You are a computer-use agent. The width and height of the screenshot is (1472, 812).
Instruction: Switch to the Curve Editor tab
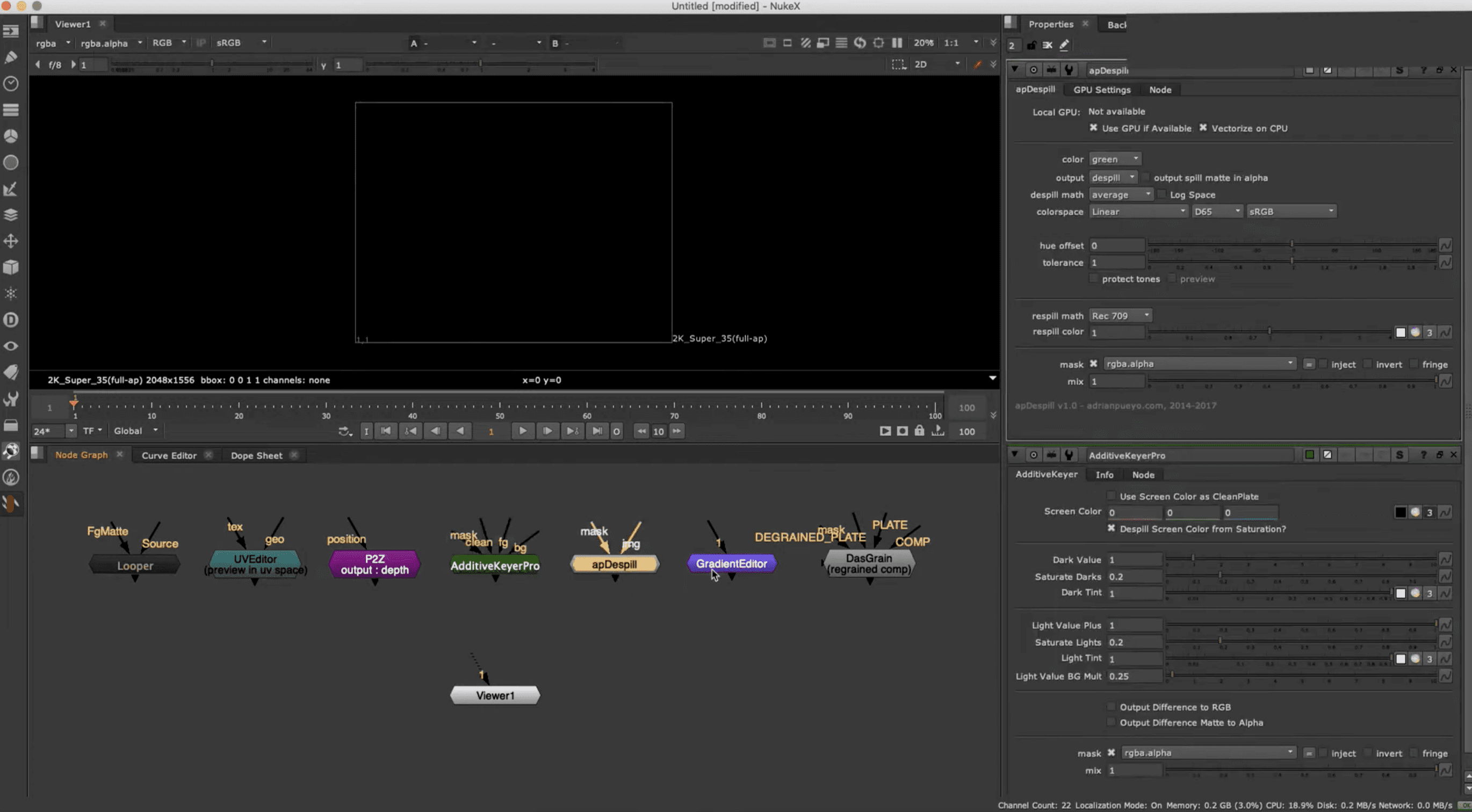coord(169,455)
